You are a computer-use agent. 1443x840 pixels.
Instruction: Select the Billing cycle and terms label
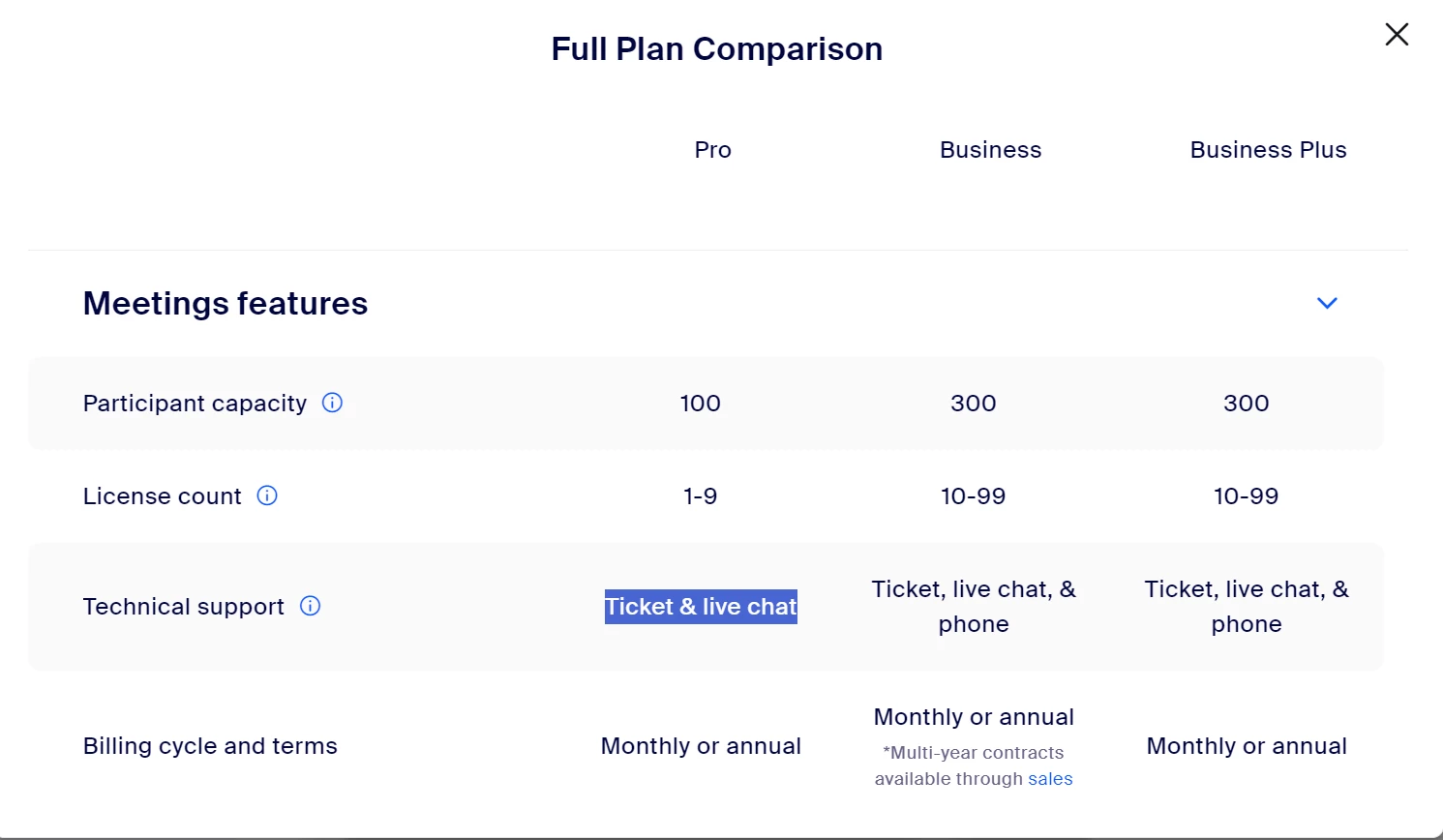click(210, 746)
